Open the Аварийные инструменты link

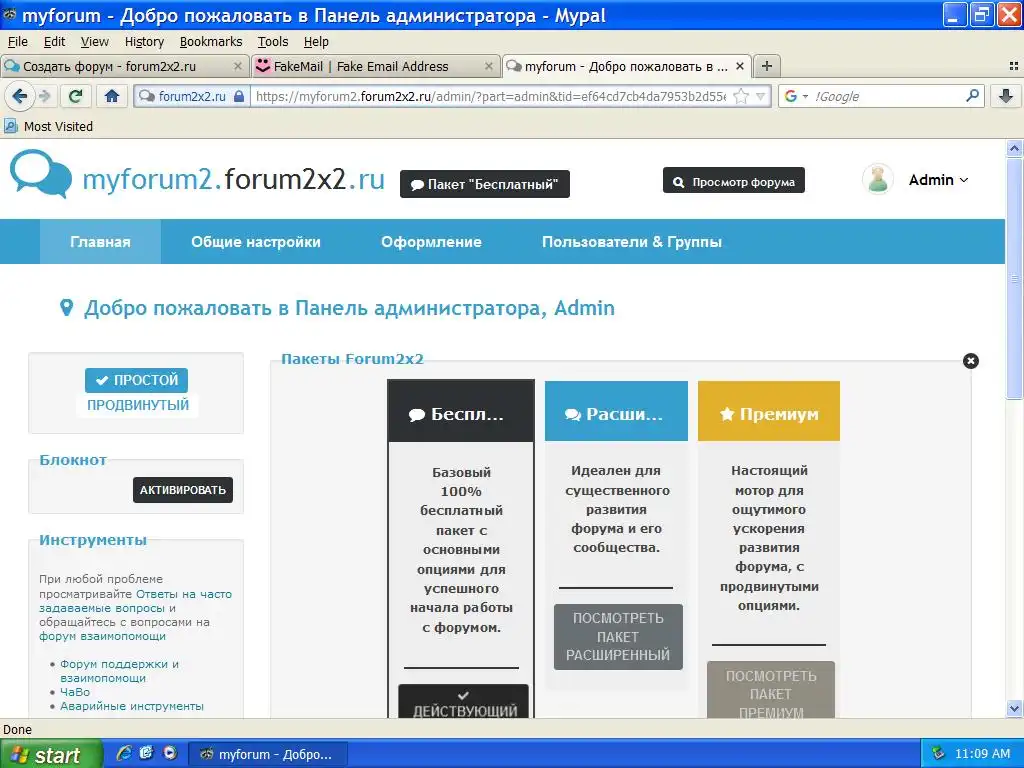(132, 706)
